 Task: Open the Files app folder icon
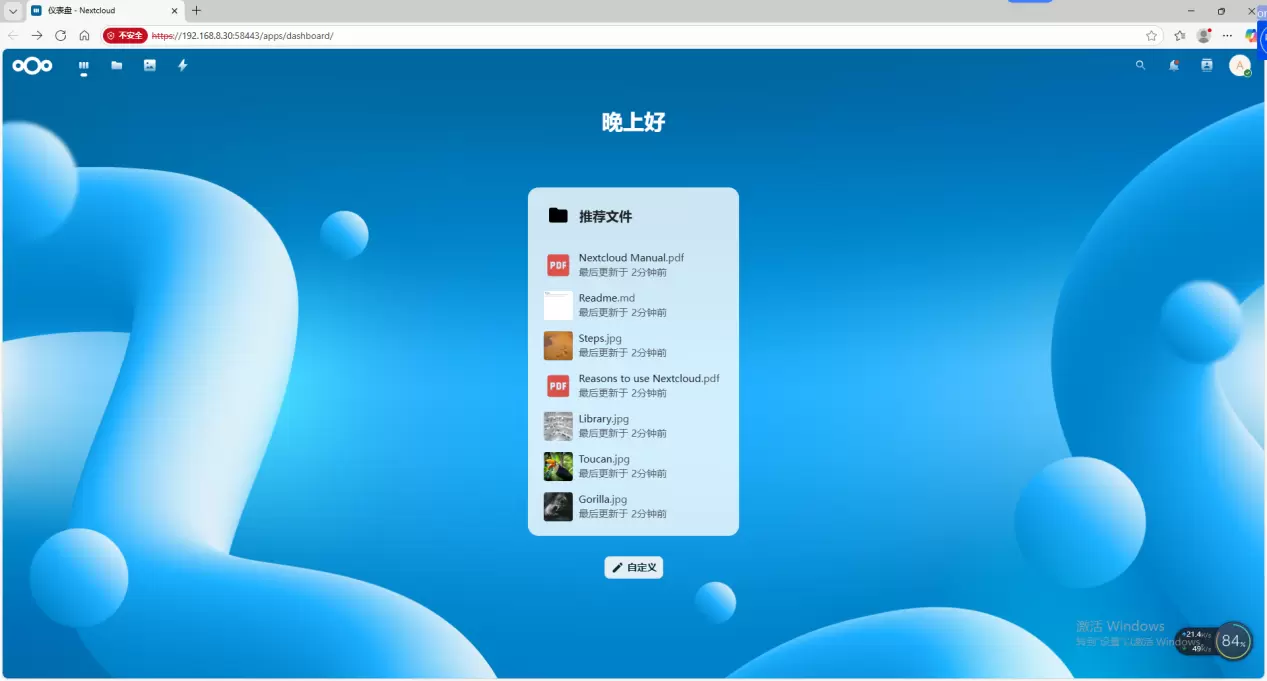pyautogui.click(x=117, y=66)
